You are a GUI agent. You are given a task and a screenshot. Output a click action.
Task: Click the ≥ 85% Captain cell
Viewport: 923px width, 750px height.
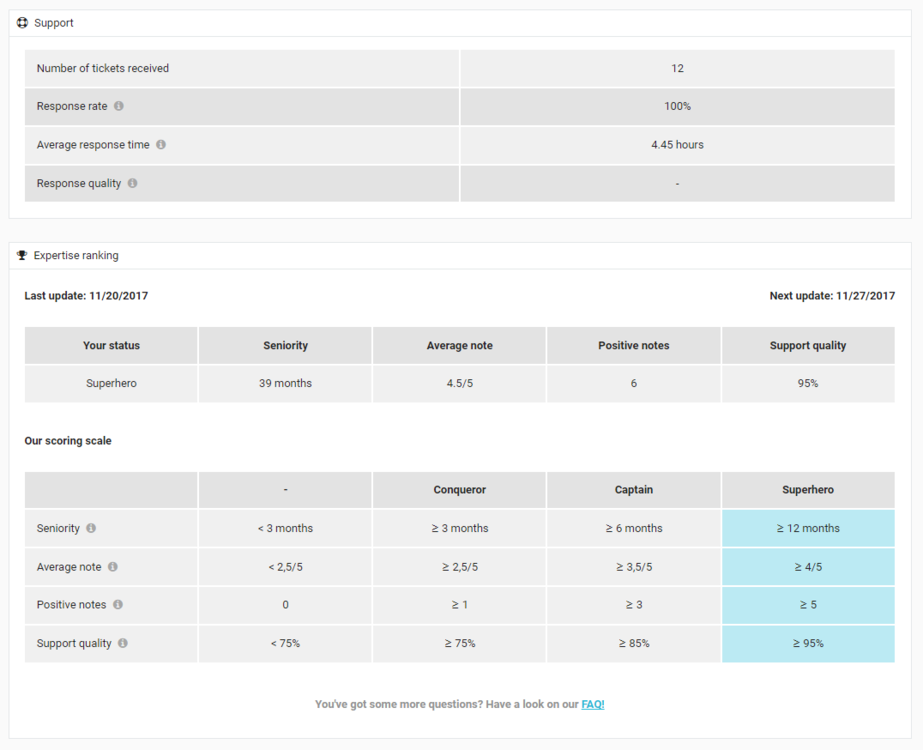tap(634, 643)
